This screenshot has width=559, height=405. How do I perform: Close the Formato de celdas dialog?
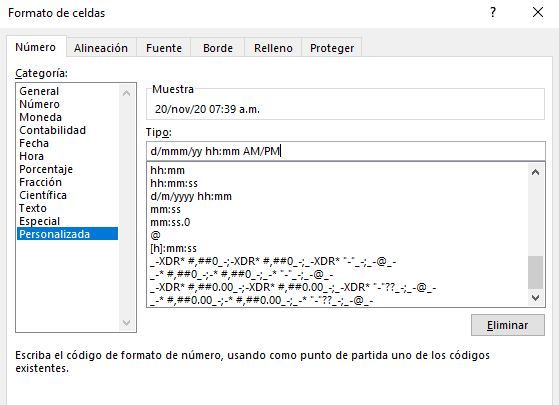tap(538, 12)
